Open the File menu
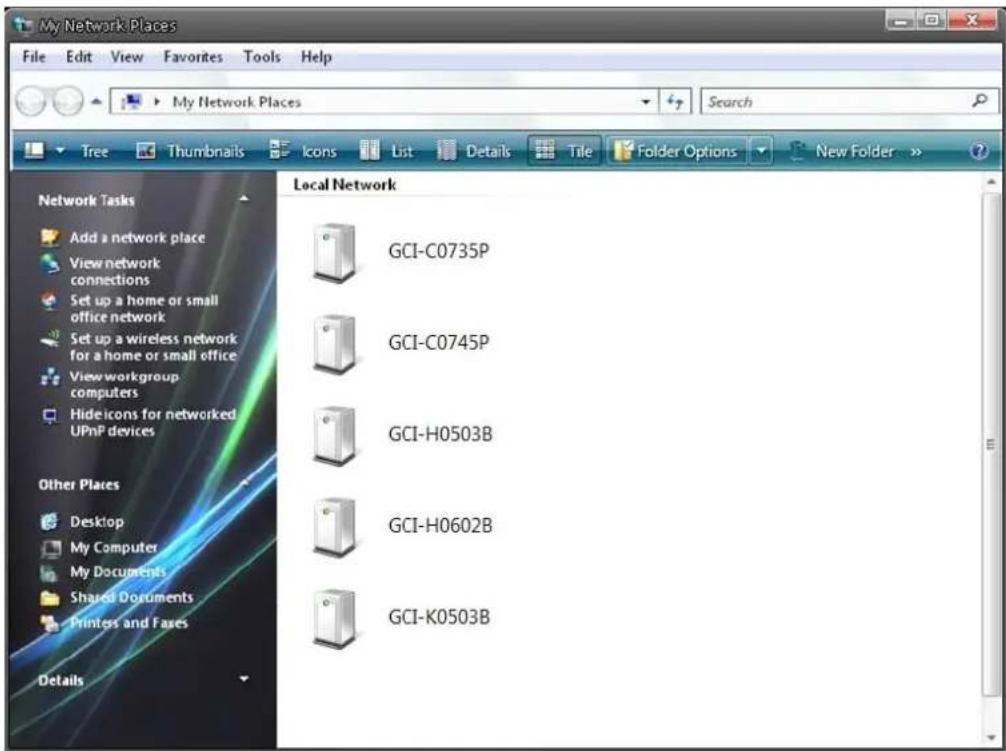Viewport: 1006px width, 751px height. click(34, 56)
